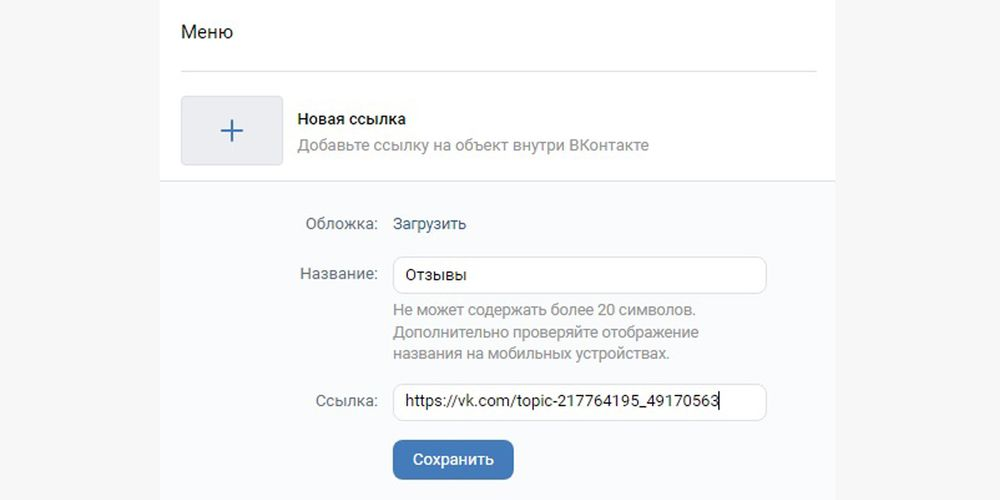Image resolution: width=1000 pixels, height=500 pixels.
Task: Click the plus icon for new link
Action: [x=232, y=131]
